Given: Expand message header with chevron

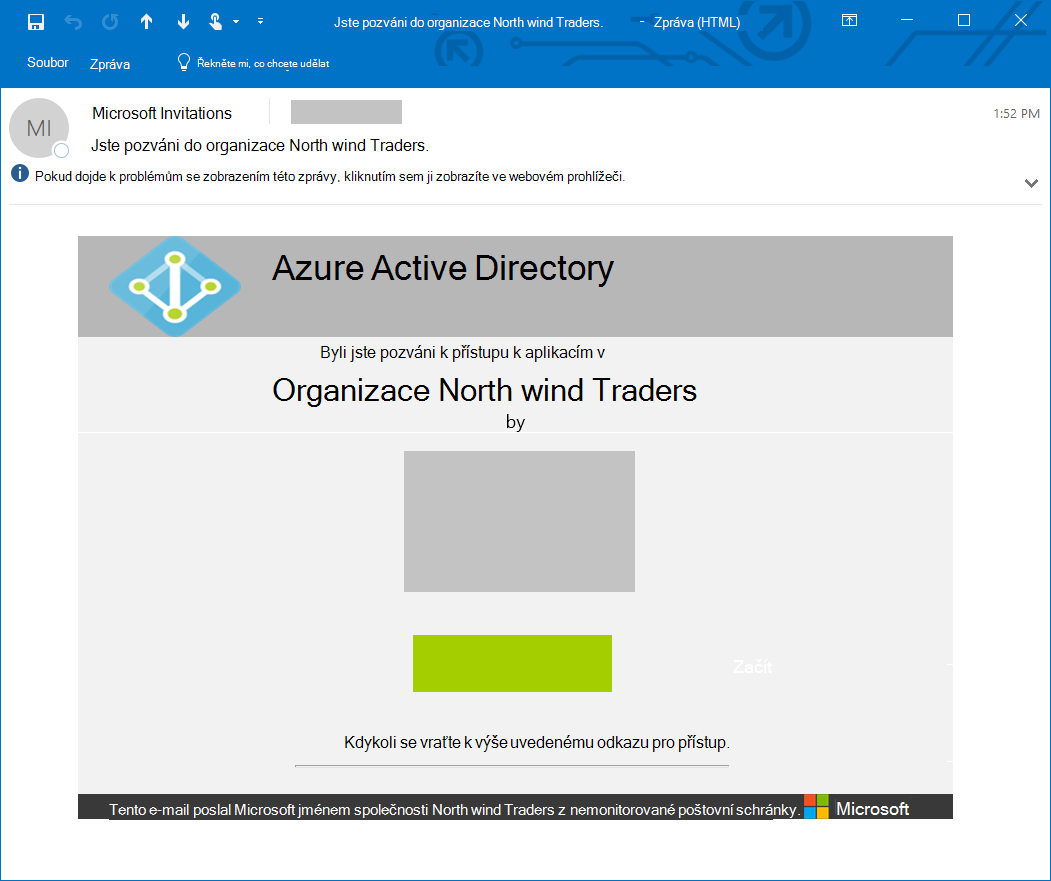Looking at the screenshot, I should click(x=1031, y=183).
